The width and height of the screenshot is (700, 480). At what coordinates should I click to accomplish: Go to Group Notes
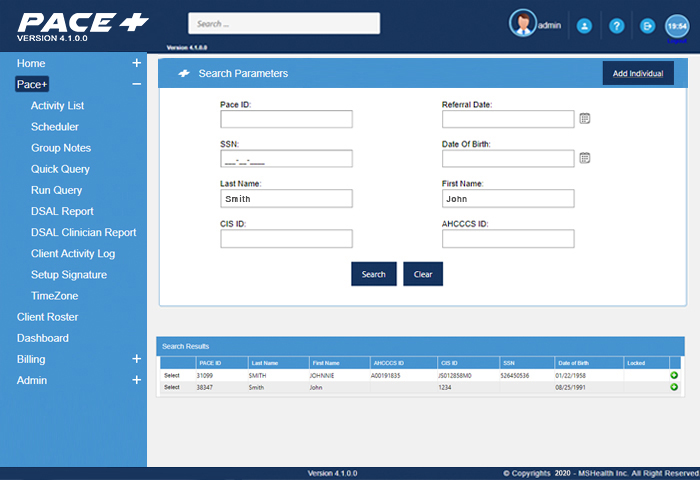pos(61,148)
